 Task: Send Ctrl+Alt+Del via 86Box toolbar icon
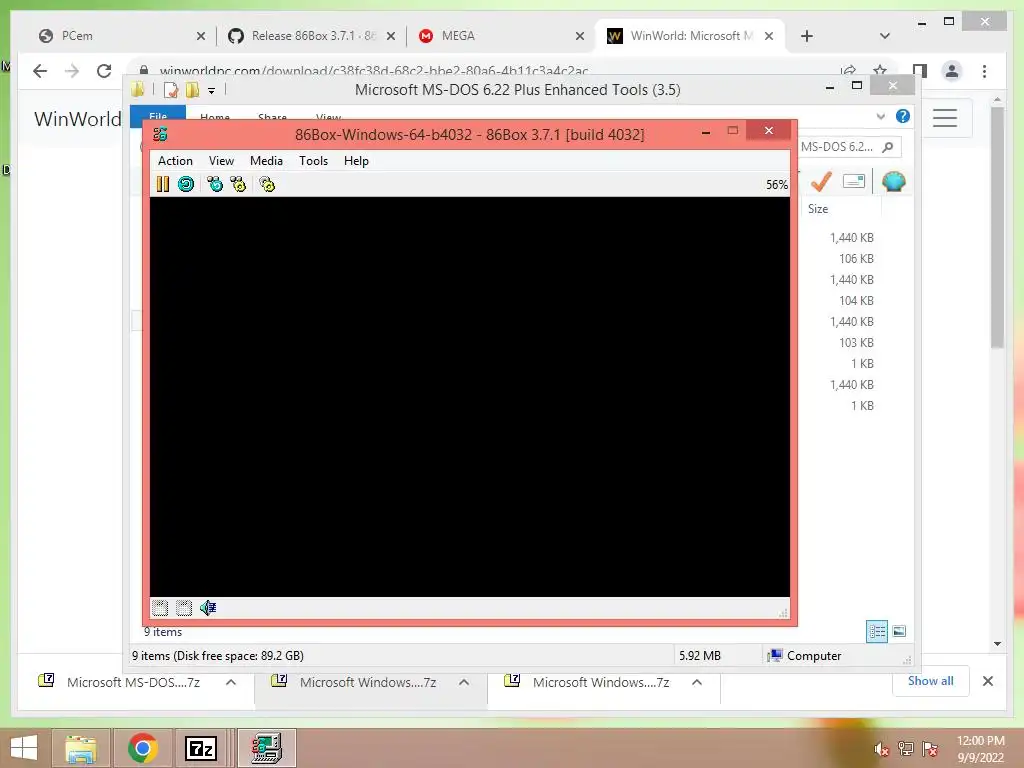[215, 184]
